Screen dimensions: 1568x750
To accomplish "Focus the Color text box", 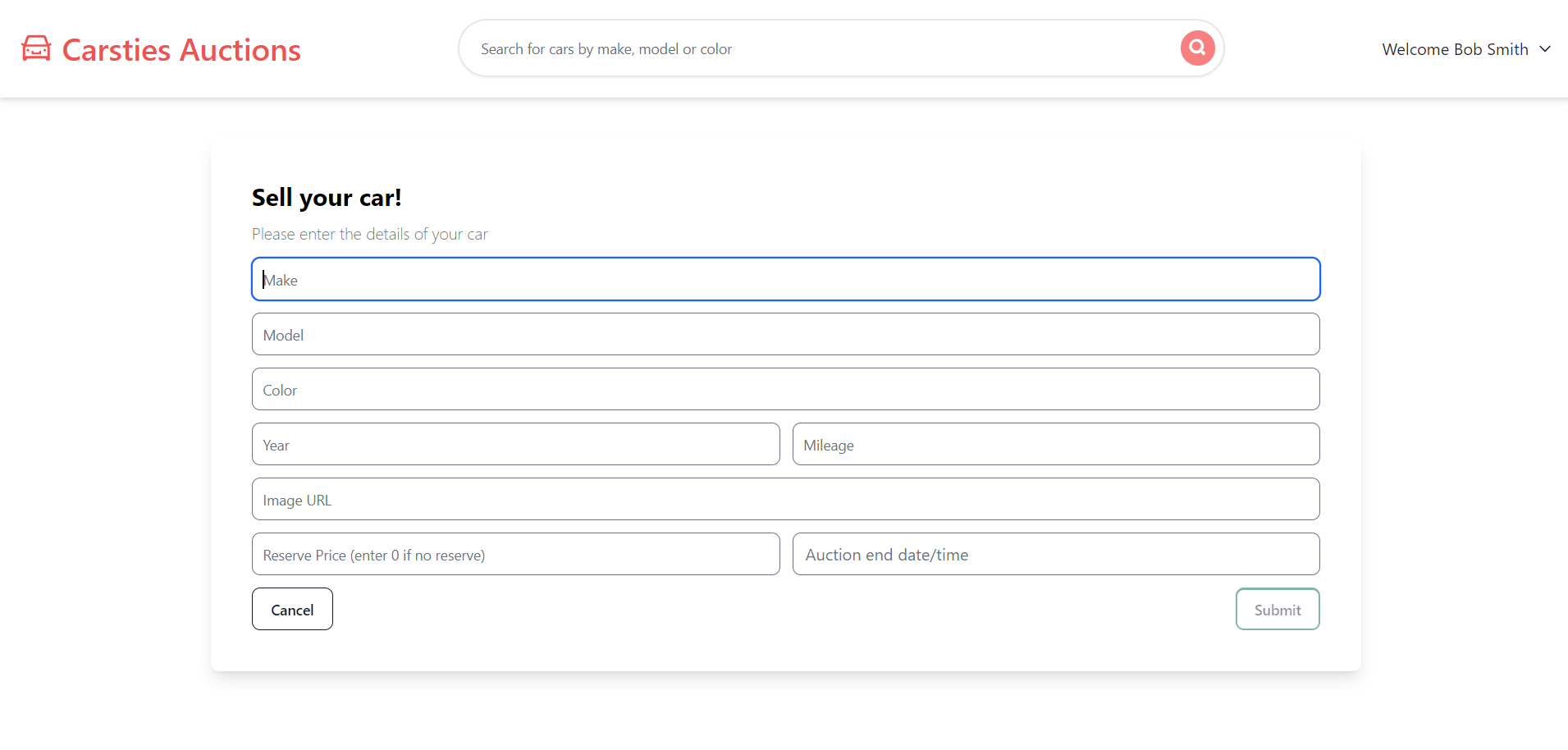I will [785, 390].
